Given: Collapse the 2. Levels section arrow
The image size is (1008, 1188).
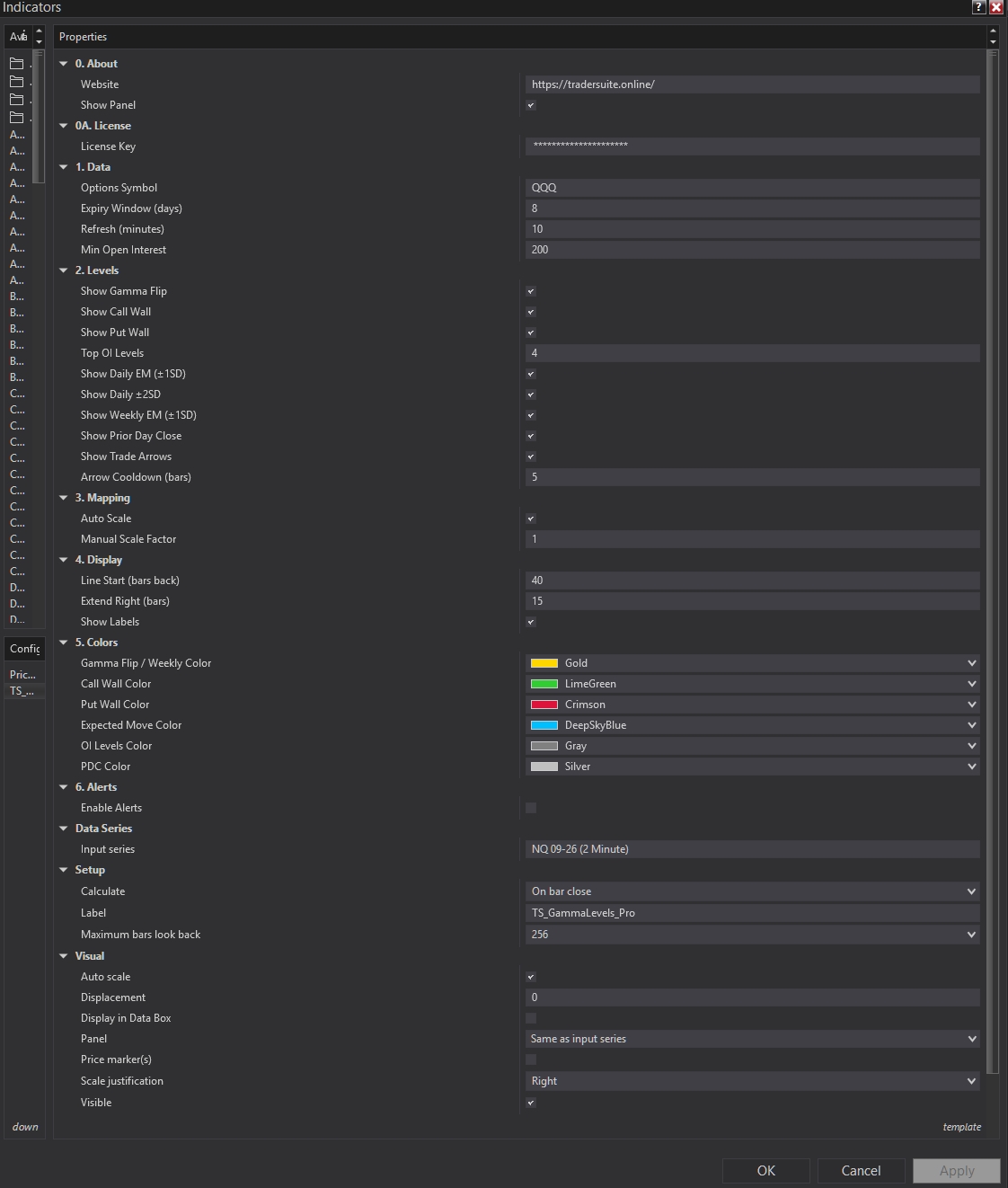Looking at the screenshot, I should 64,270.
